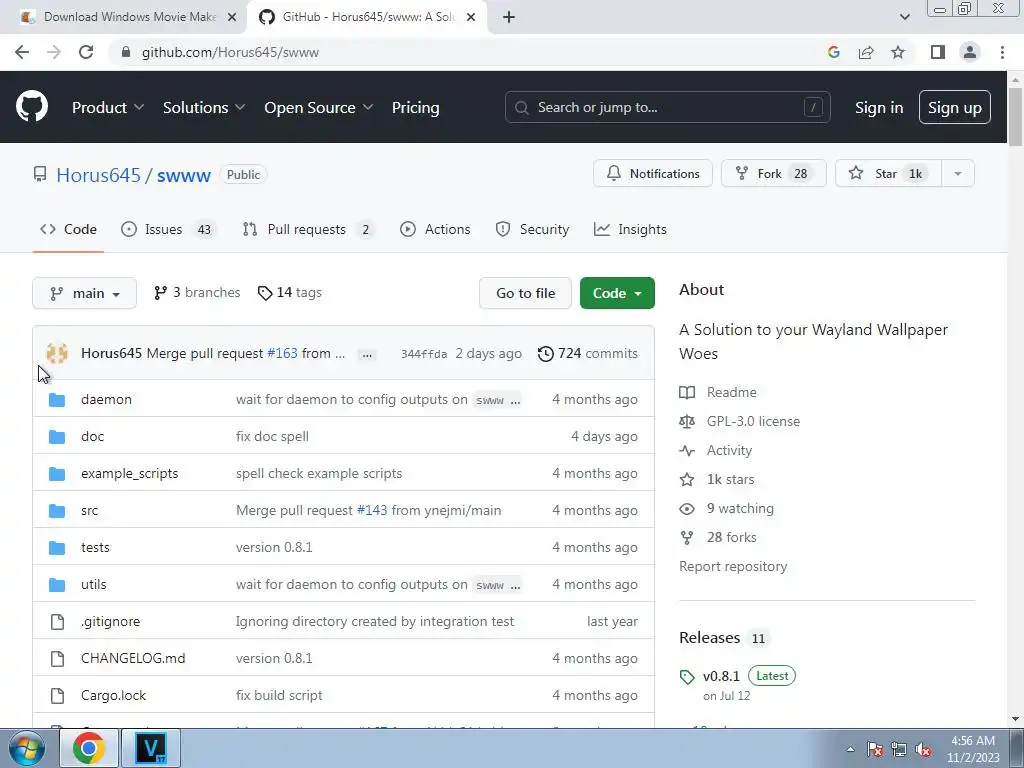Open the main branch selector dropdown

click(x=84, y=293)
